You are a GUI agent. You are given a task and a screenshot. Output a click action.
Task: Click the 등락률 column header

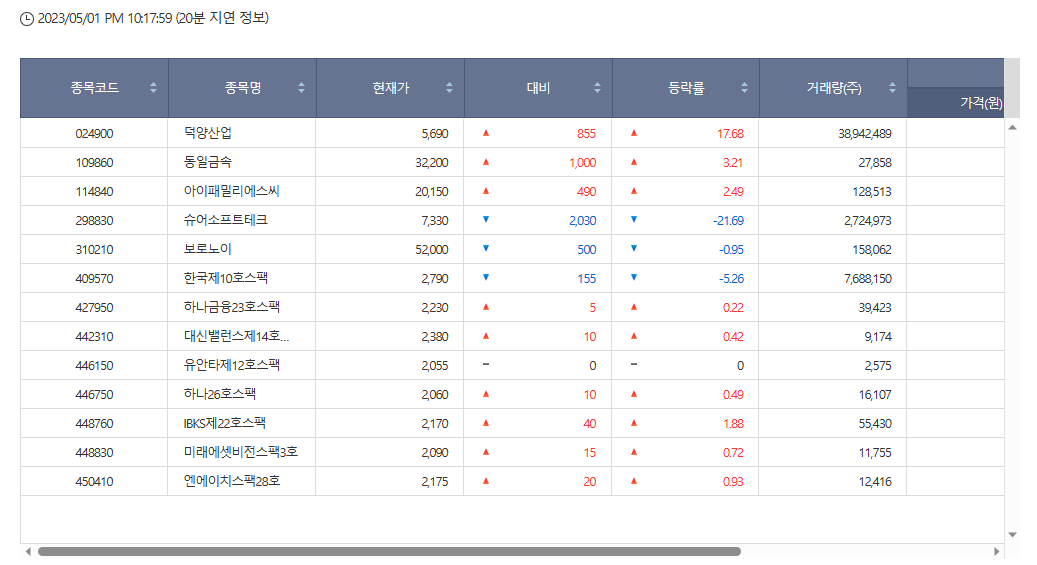tap(686, 88)
